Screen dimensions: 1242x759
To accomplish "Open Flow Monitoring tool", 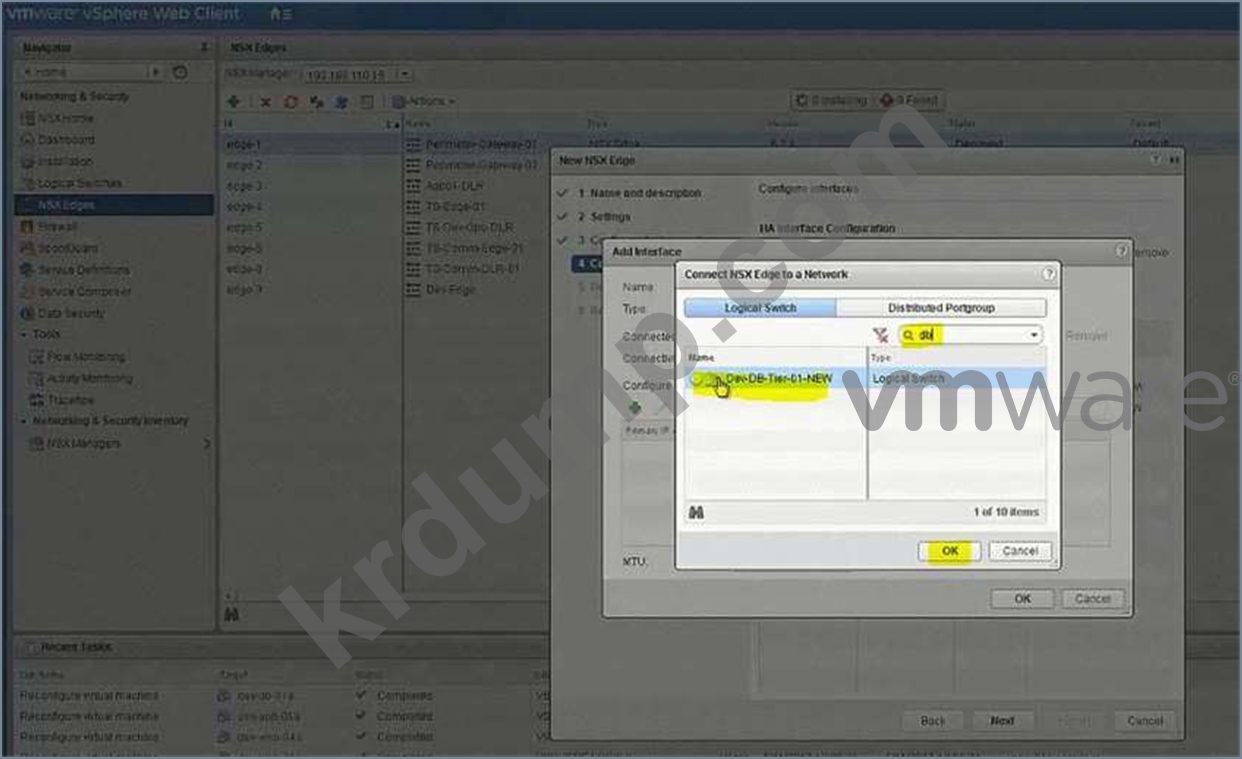I will coord(86,357).
